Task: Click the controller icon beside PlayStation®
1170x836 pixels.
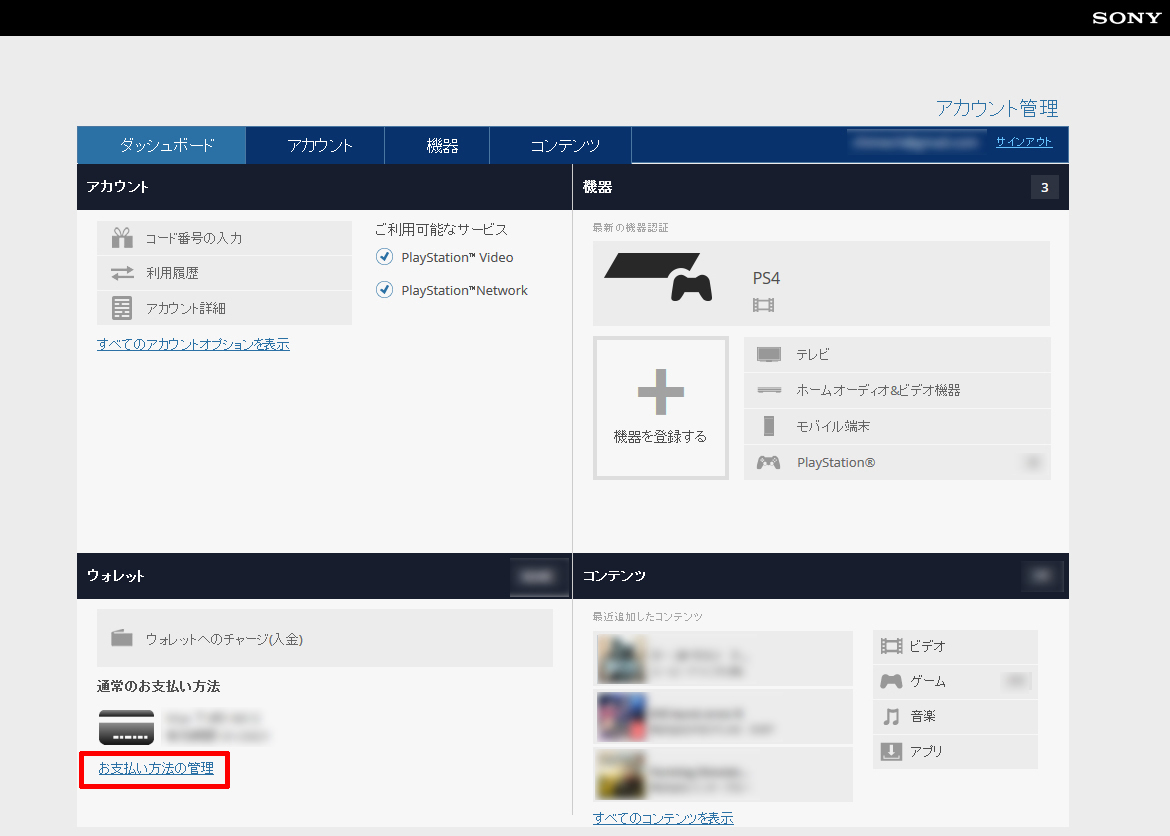Action: point(769,463)
